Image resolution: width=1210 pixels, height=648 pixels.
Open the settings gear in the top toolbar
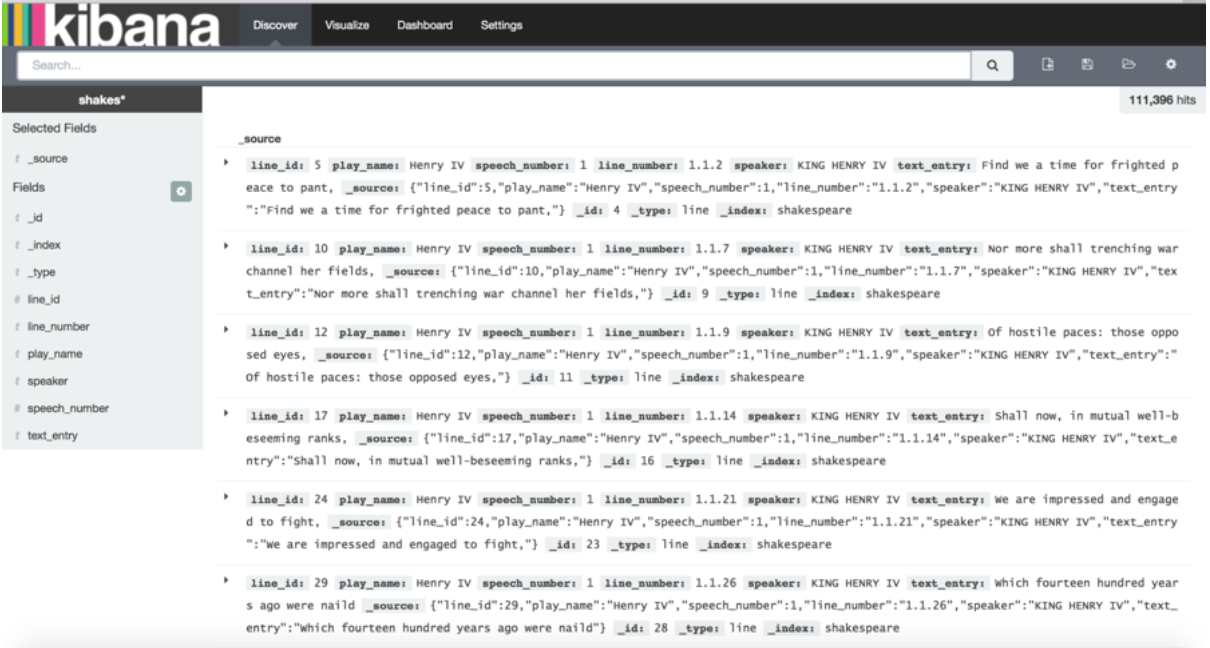coord(1170,65)
